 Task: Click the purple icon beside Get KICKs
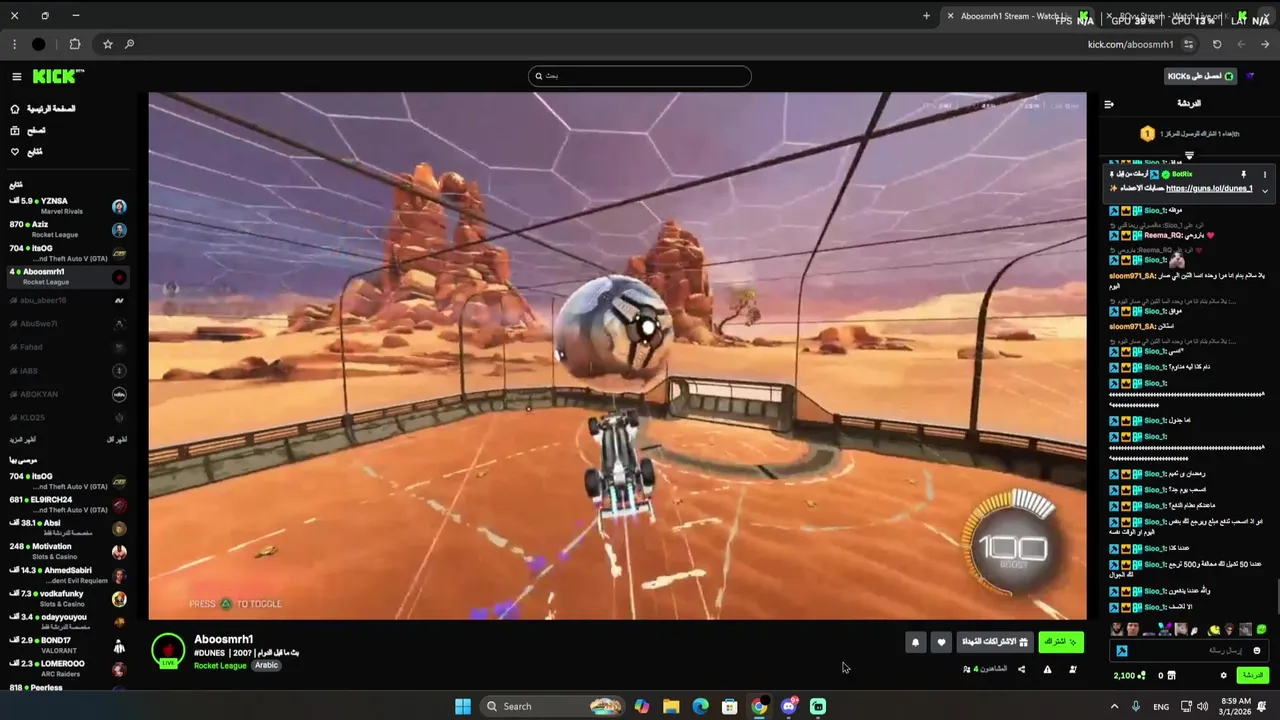click(x=1250, y=76)
